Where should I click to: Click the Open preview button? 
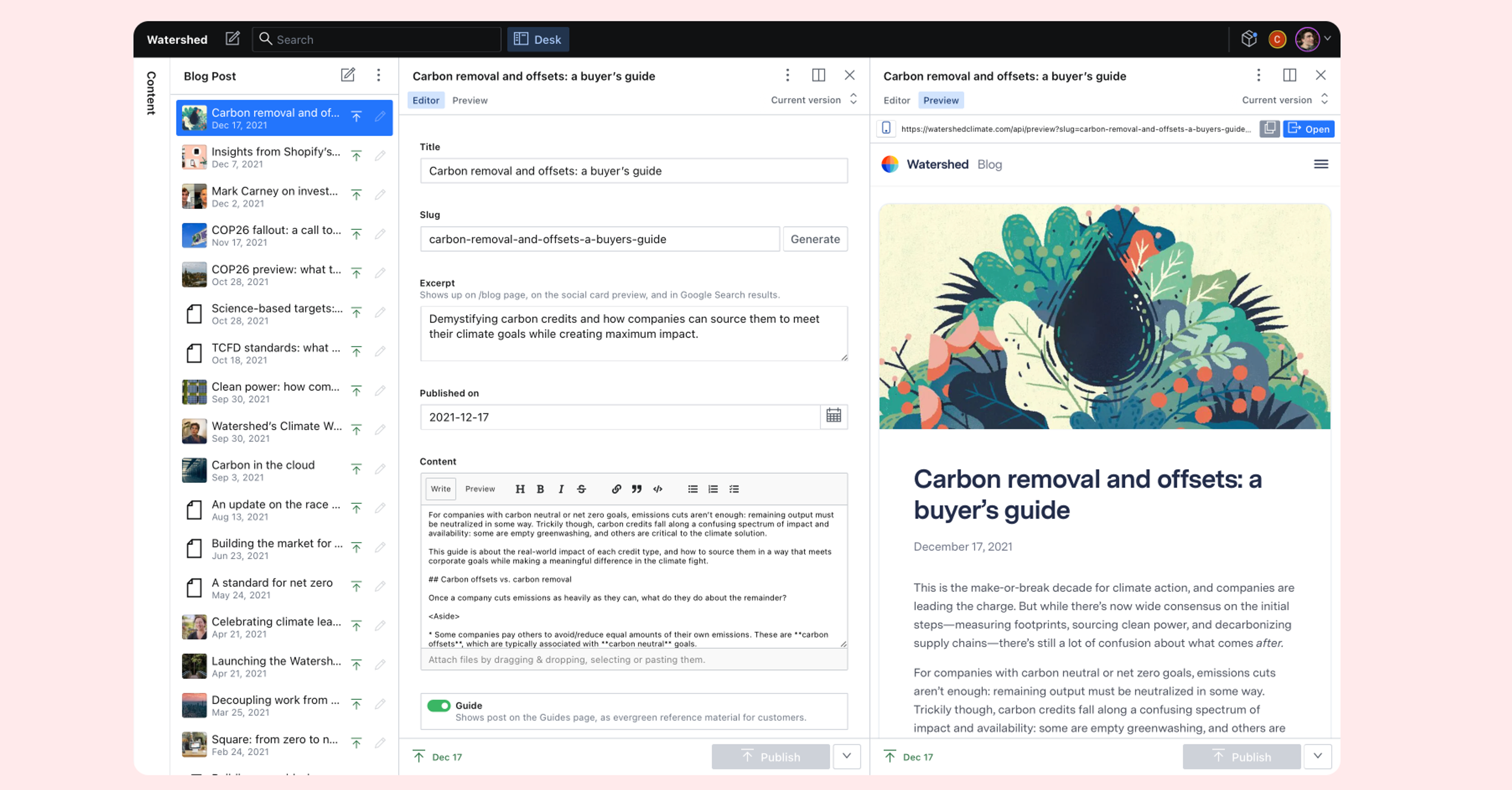(1308, 128)
